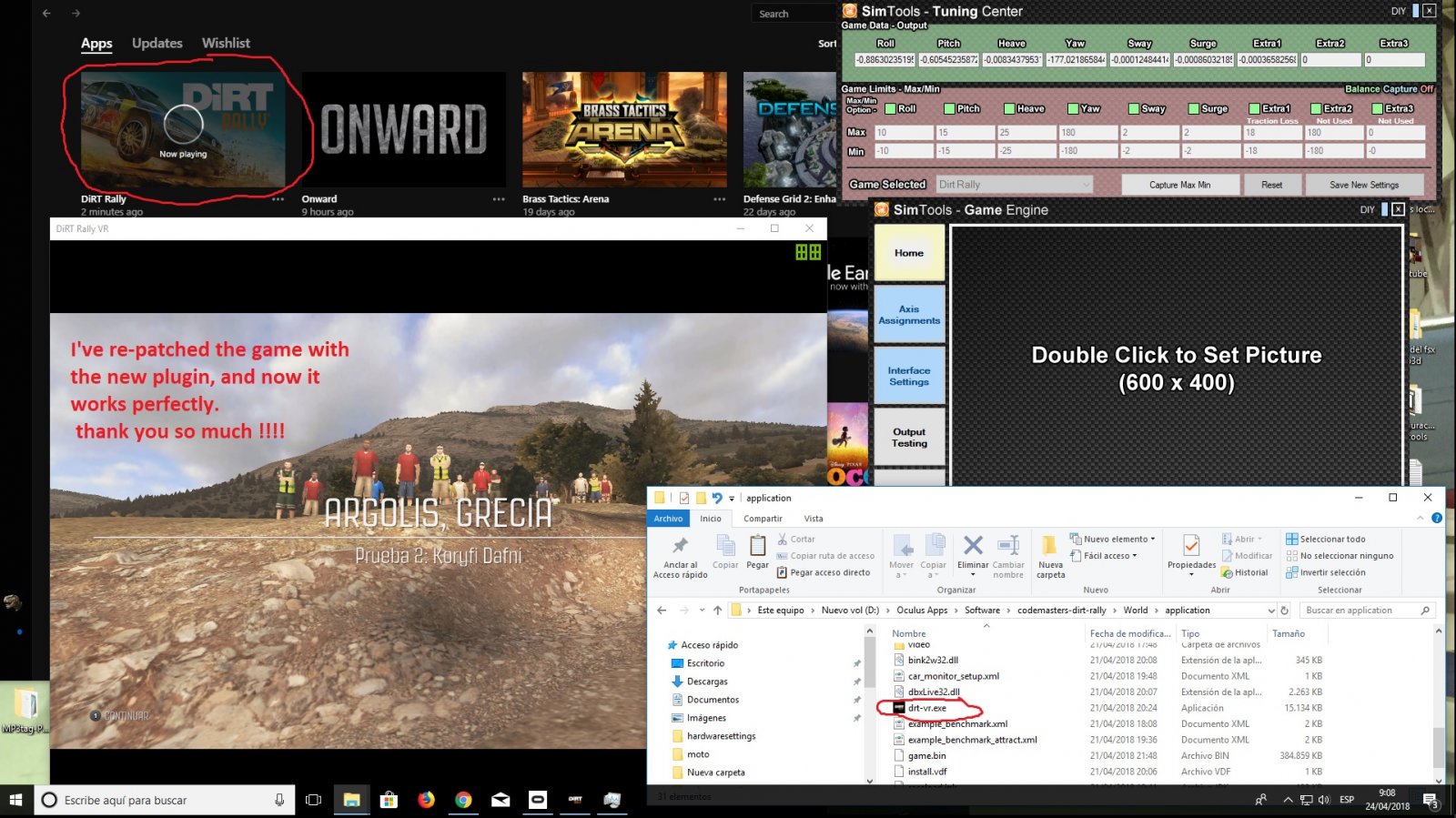The width and height of the screenshot is (1456, 818).
Task: Open Firefox from the taskbar
Action: (426, 800)
